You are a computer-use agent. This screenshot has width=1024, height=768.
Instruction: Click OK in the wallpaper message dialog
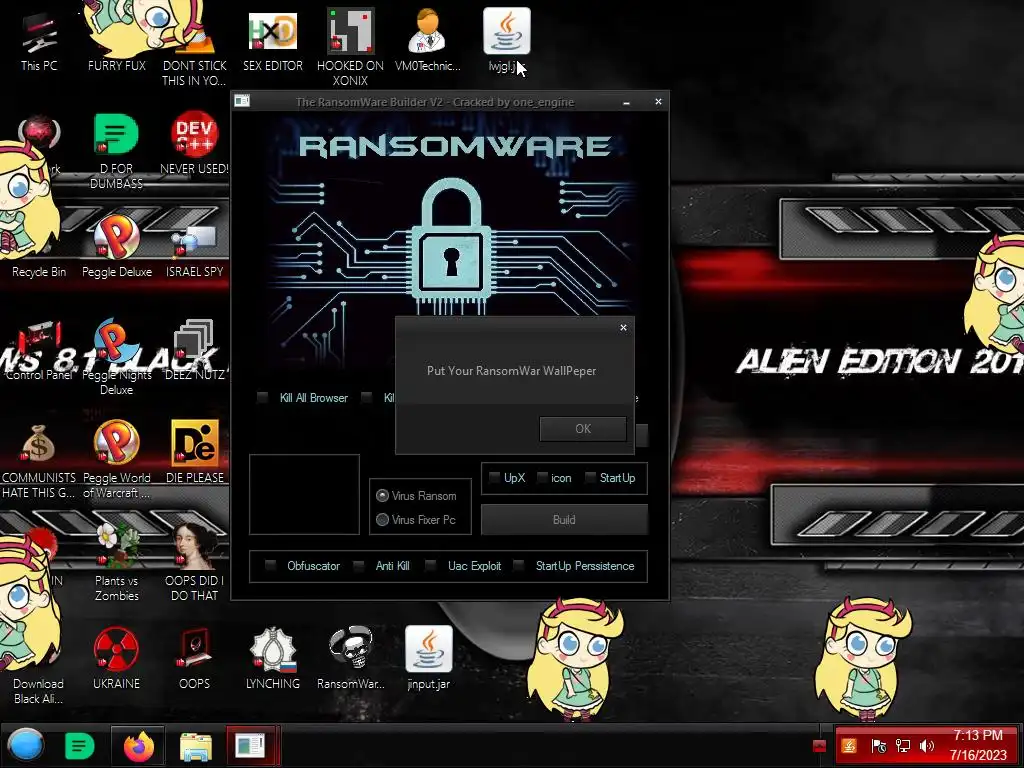point(583,428)
